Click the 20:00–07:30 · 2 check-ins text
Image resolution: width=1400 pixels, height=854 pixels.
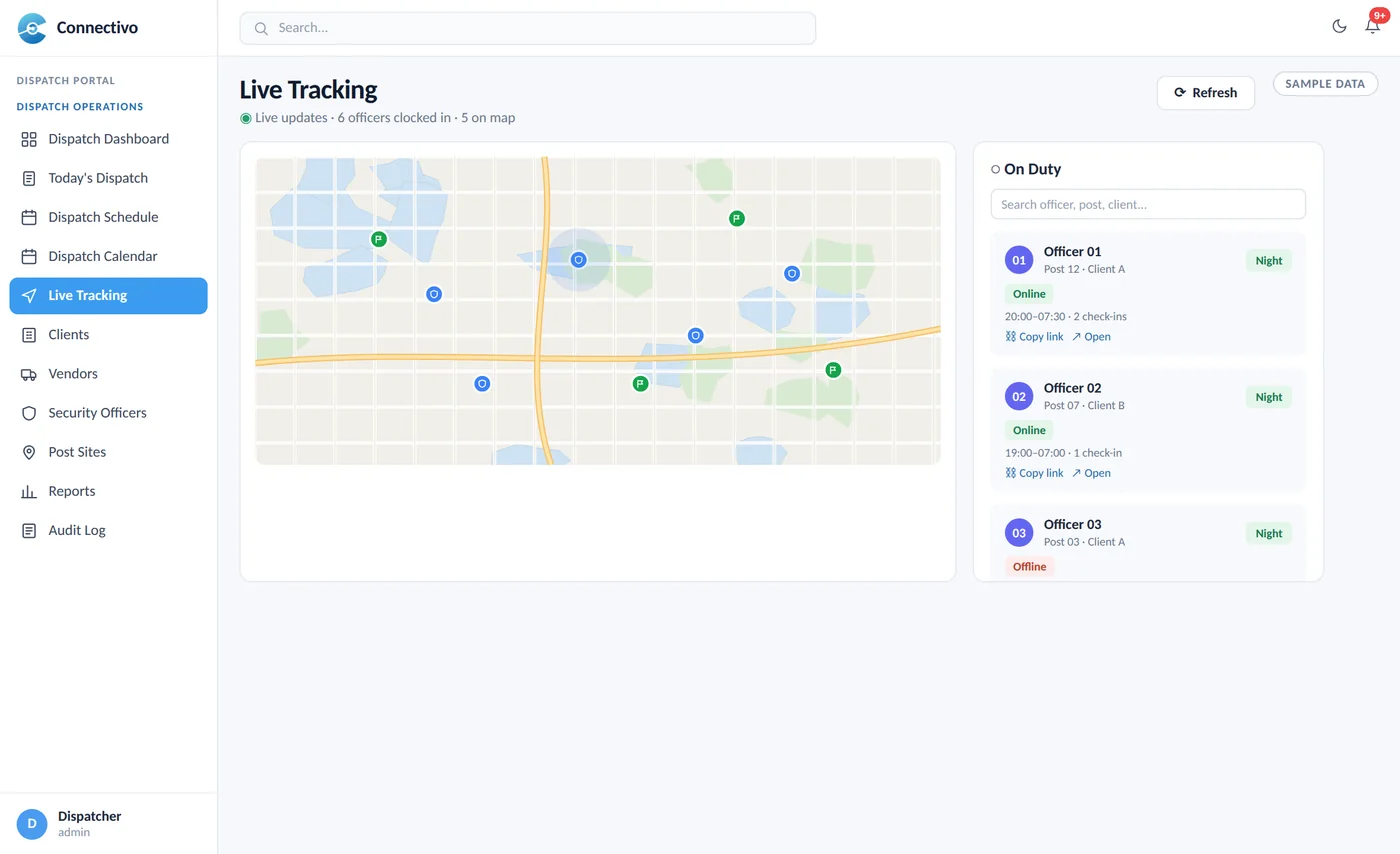pos(1066,316)
